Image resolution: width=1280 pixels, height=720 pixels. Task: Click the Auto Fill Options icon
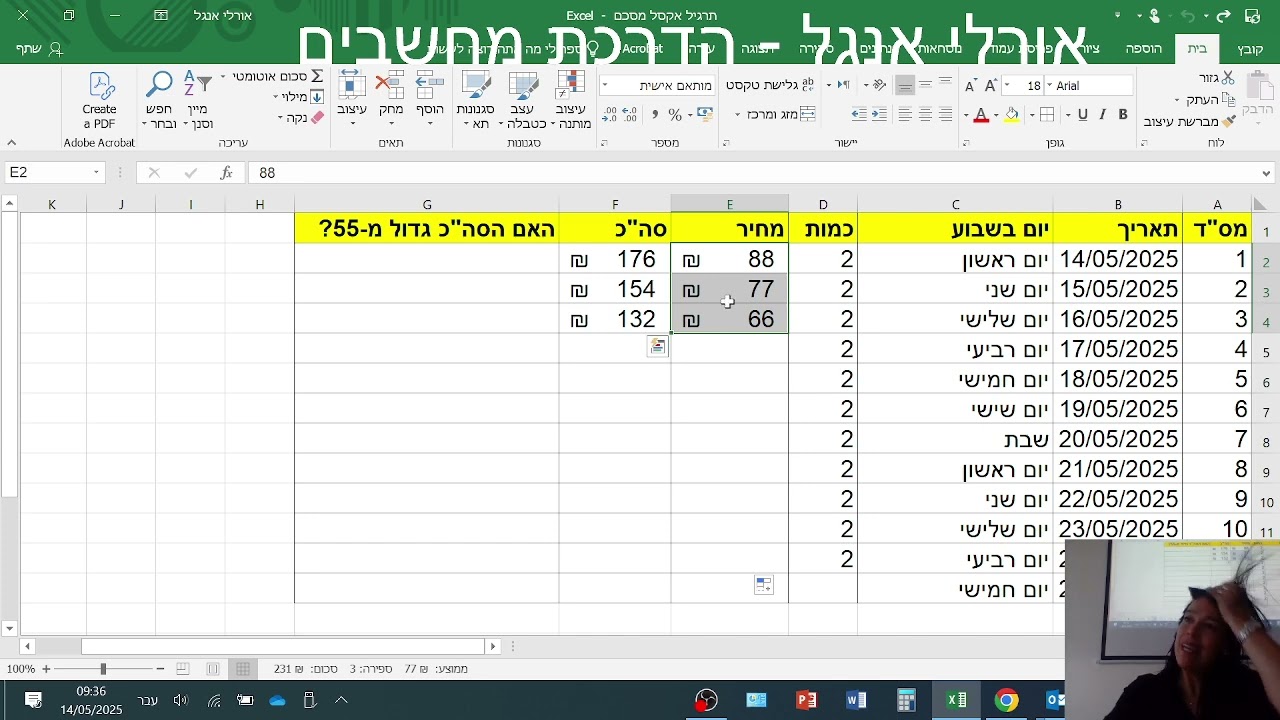[x=763, y=585]
